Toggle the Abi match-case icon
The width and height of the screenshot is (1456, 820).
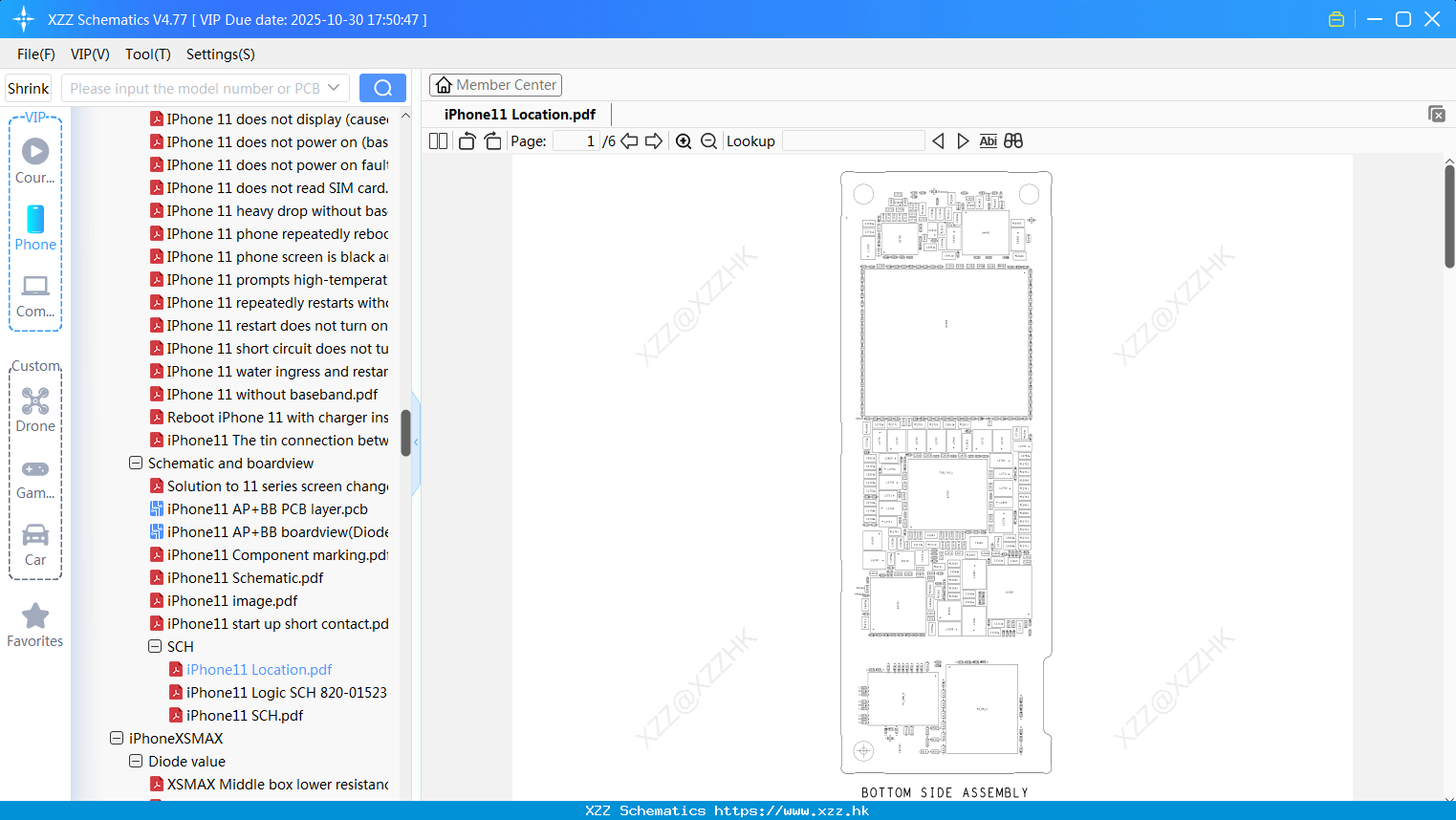pos(989,141)
